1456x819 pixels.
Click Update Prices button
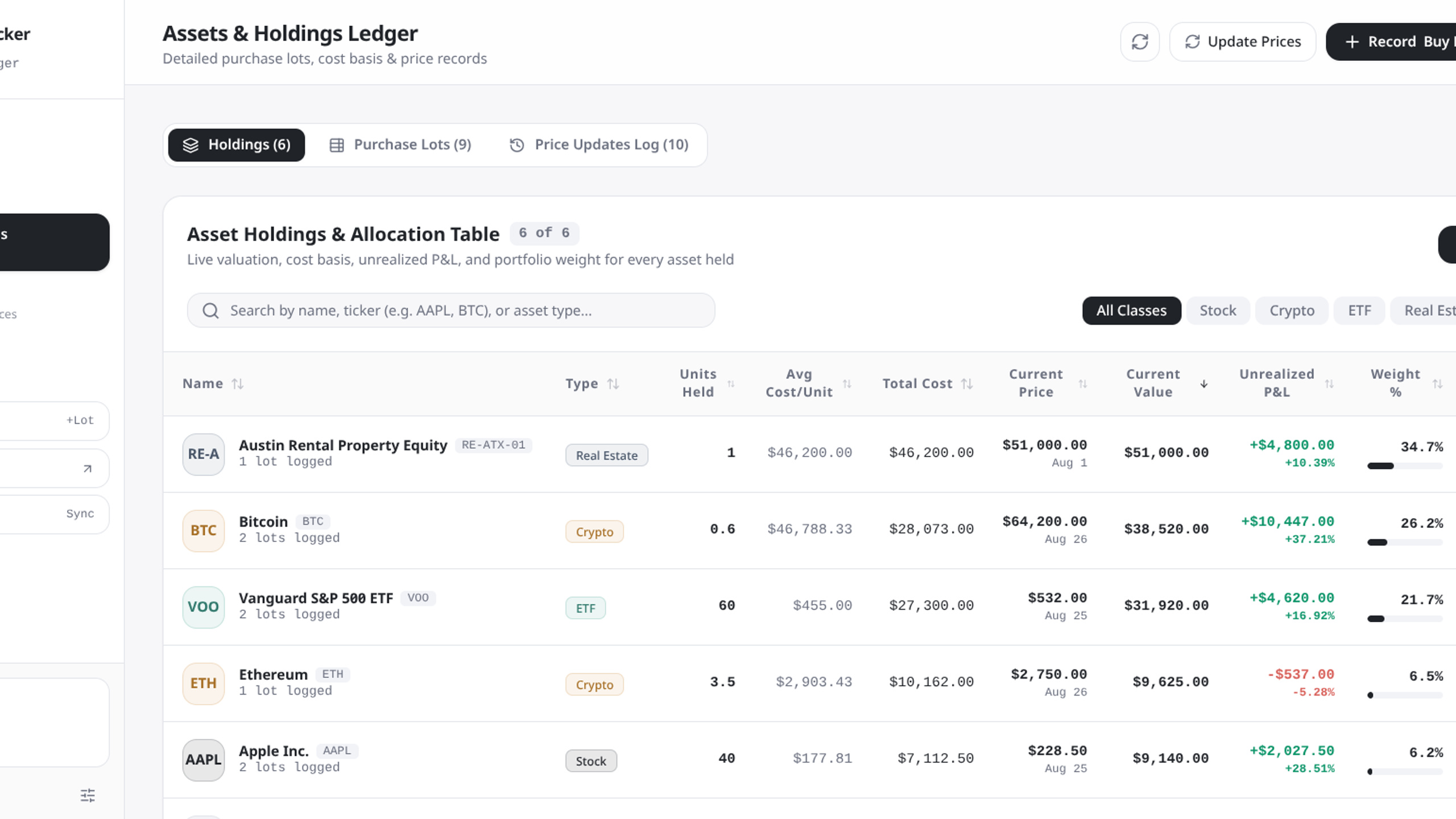pos(1243,42)
